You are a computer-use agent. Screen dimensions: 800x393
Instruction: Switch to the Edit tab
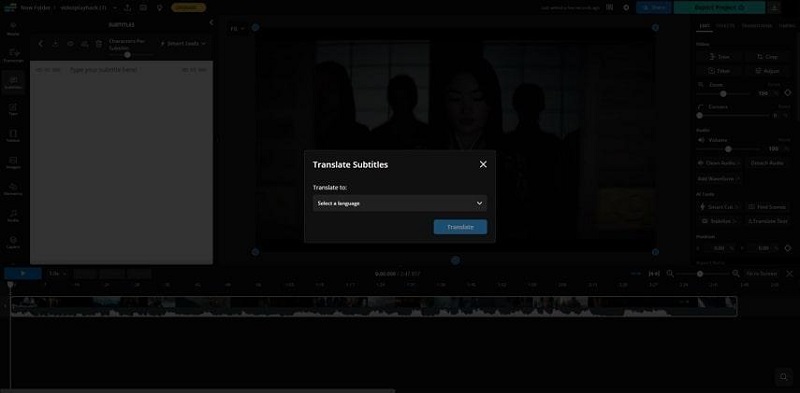[x=705, y=26]
